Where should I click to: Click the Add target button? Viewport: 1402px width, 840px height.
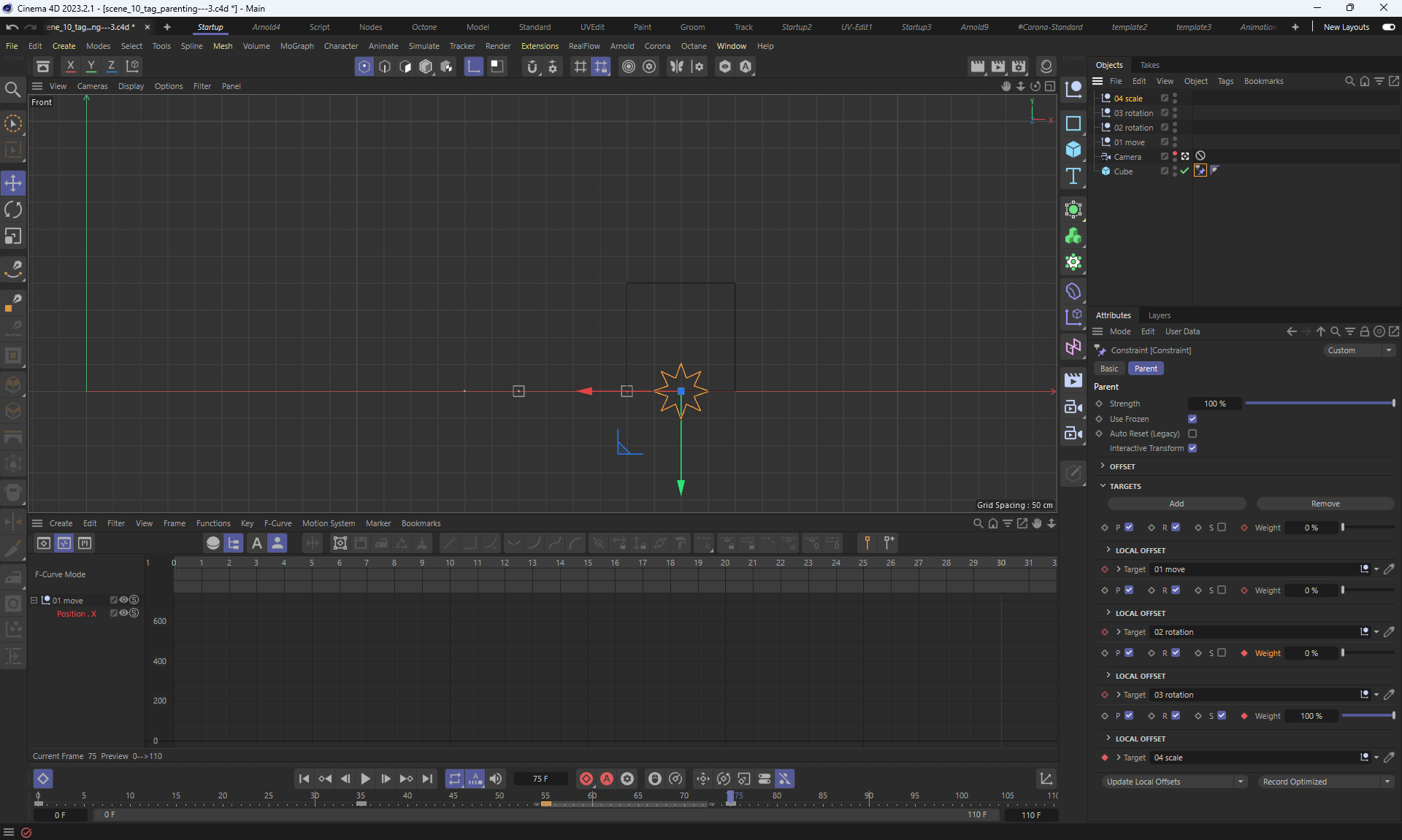pyautogui.click(x=1176, y=504)
